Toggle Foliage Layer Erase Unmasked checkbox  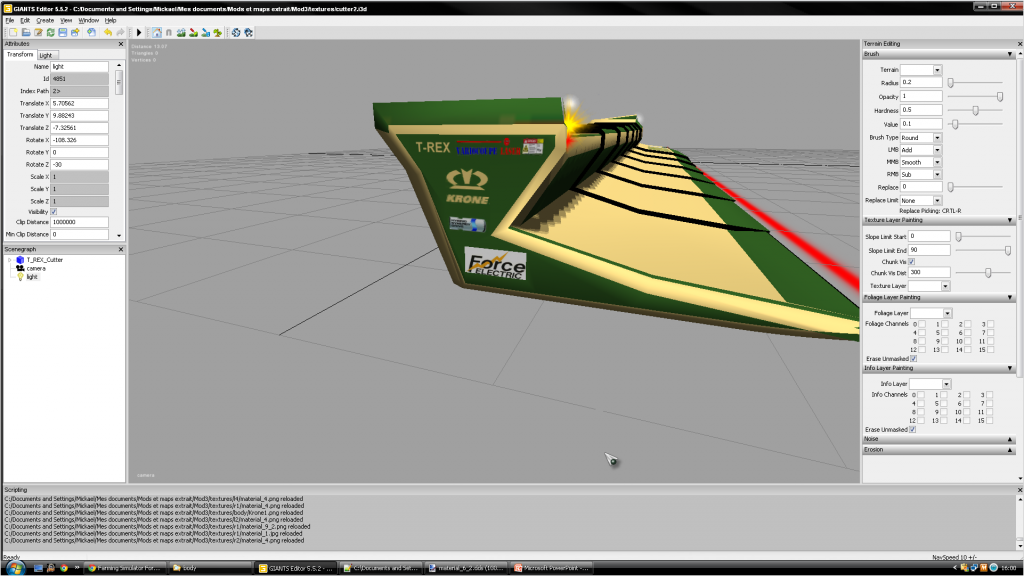(914, 359)
